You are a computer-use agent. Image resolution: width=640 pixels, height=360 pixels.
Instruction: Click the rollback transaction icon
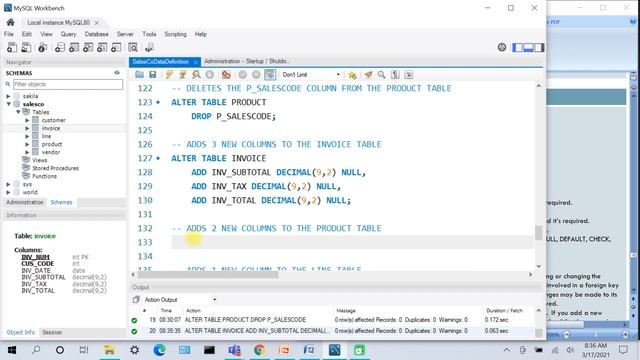(x=256, y=75)
